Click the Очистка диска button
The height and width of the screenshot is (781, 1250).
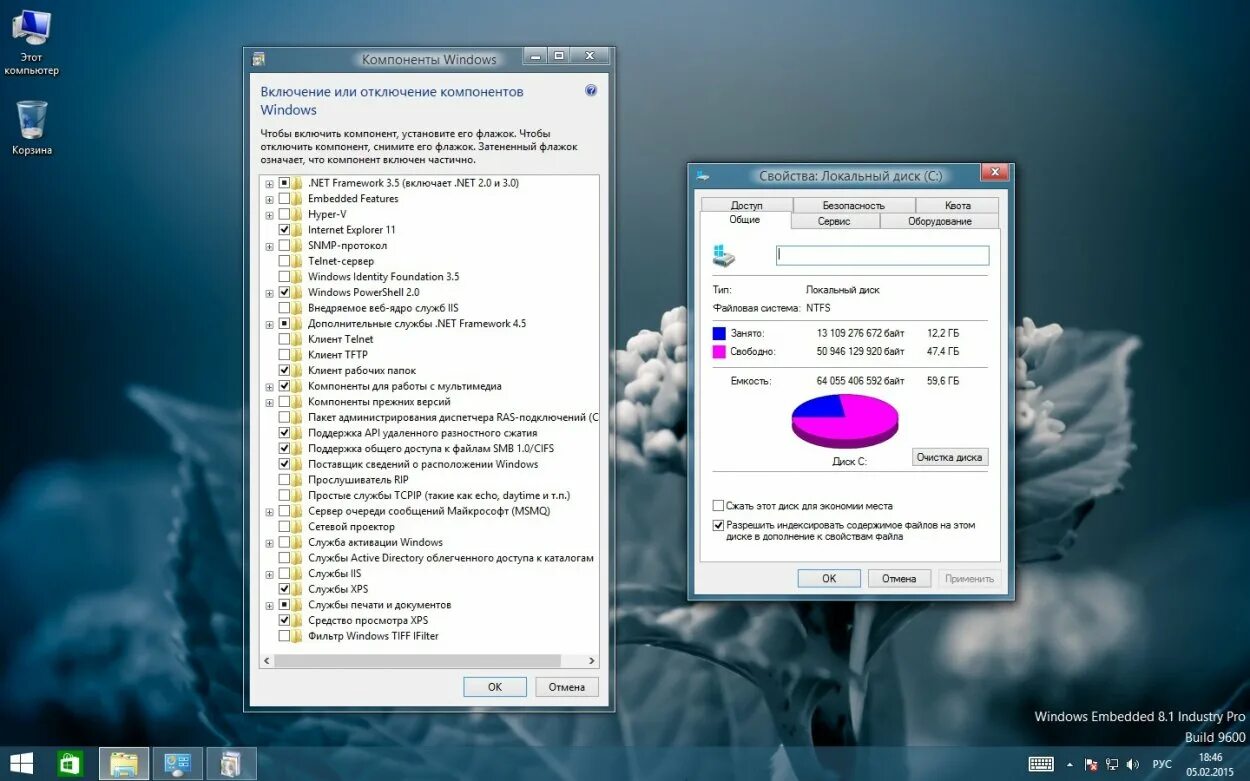click(x=950, y=457)
